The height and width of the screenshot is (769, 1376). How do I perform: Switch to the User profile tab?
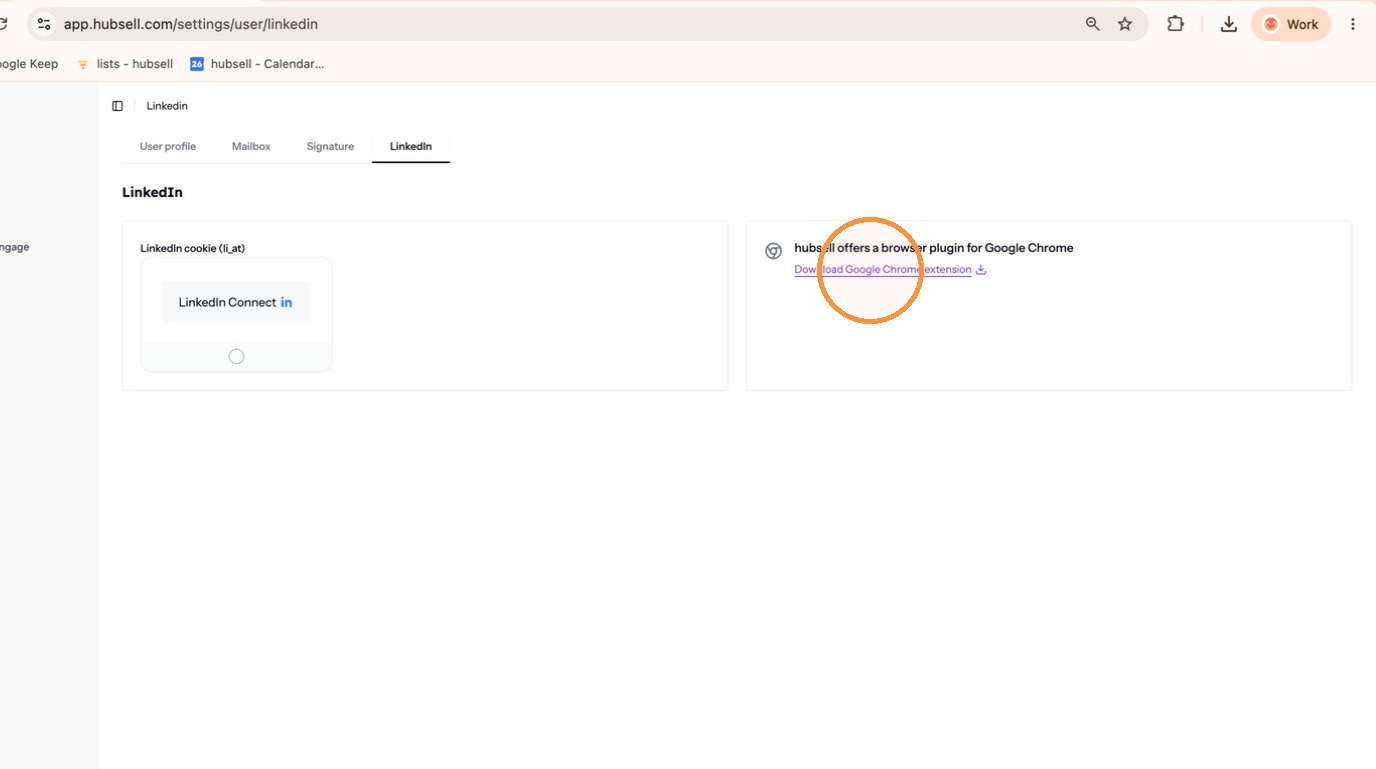168,146
